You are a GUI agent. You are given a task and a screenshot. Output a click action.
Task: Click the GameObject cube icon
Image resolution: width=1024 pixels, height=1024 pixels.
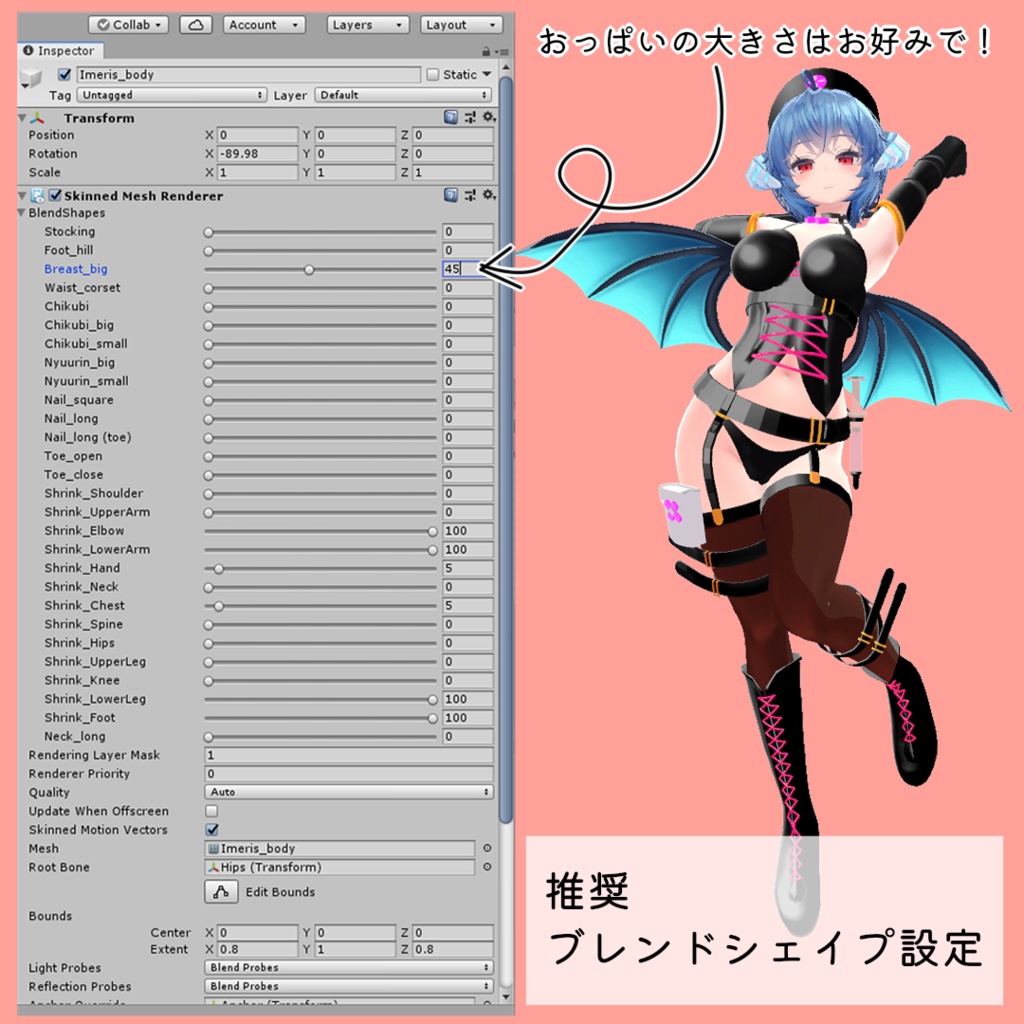point(31,78)
